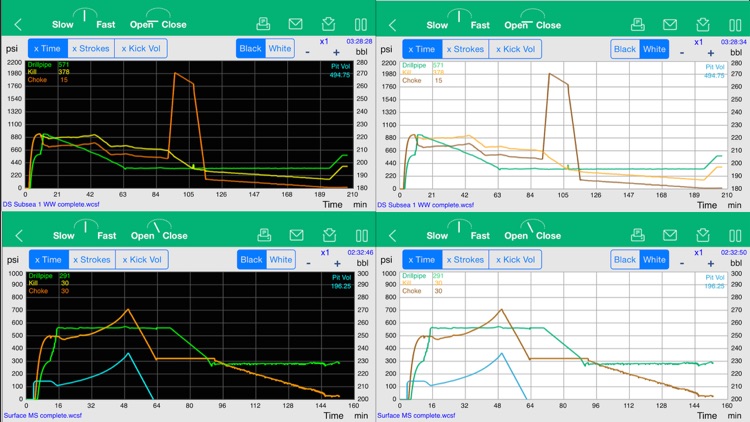Tap the tray icon with downward arrow in black Surface MS panel
Screen dimensions: 750x422
(x=330, y=235)
